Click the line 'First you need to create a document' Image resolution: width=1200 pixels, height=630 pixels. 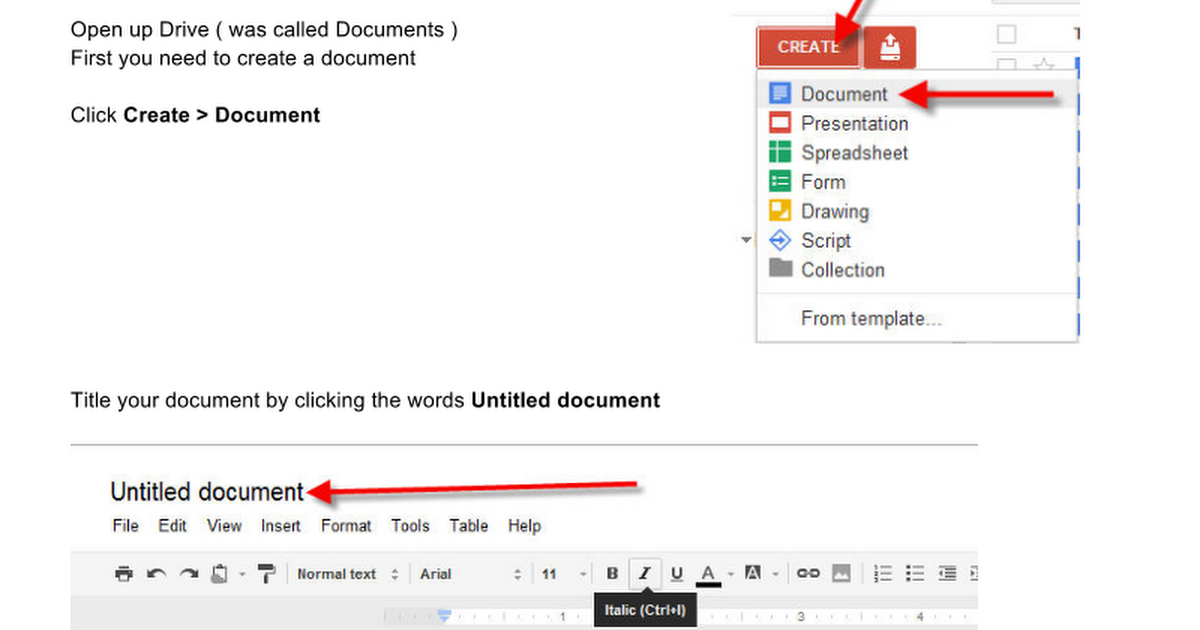click(x=243, y=58)
